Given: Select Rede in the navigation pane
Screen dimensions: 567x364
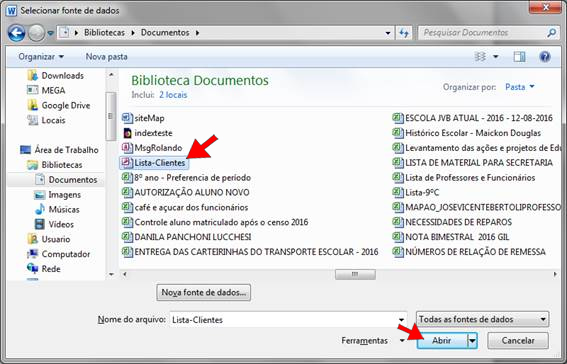Looking at the screenshot, I should tap(44, 269).
